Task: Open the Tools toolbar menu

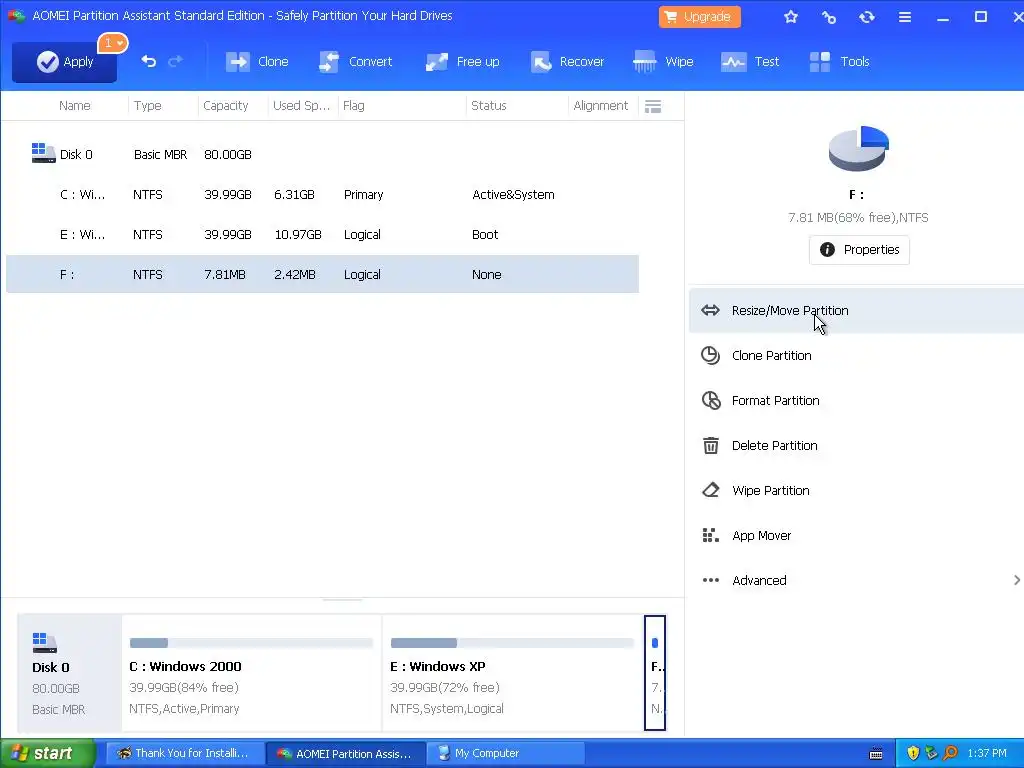Action: point(839,62)
